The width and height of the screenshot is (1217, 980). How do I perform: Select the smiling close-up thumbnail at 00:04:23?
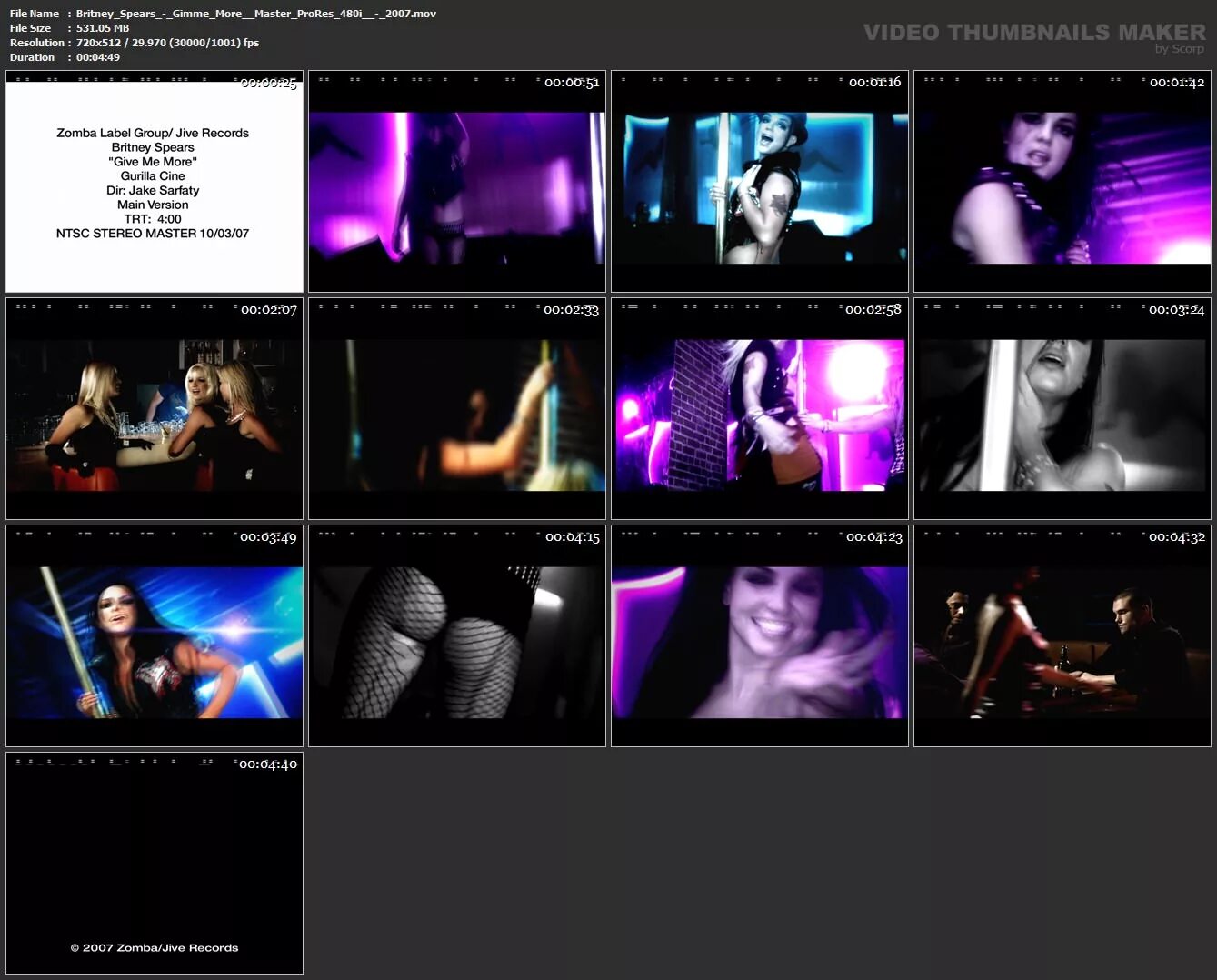(760, 635)
